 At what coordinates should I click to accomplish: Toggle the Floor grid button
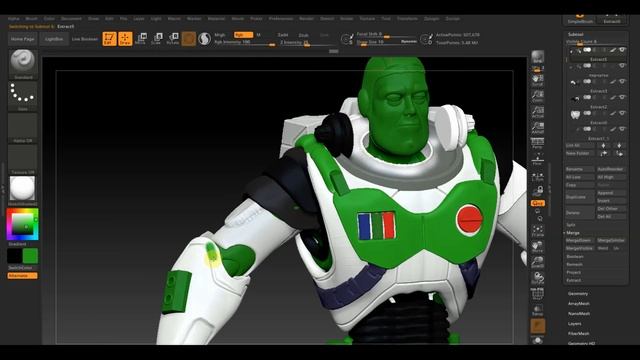click(538, 159)
